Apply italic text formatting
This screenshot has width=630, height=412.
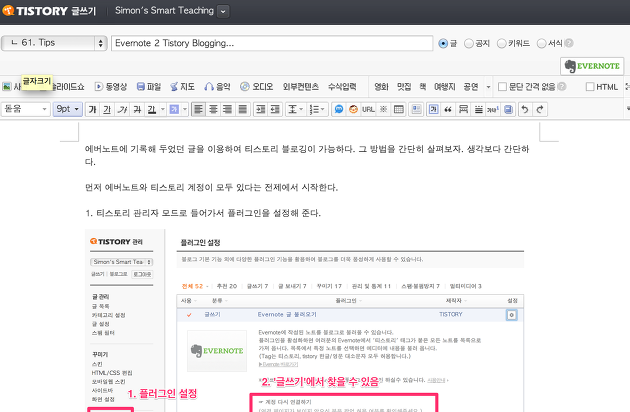(122, 109)
